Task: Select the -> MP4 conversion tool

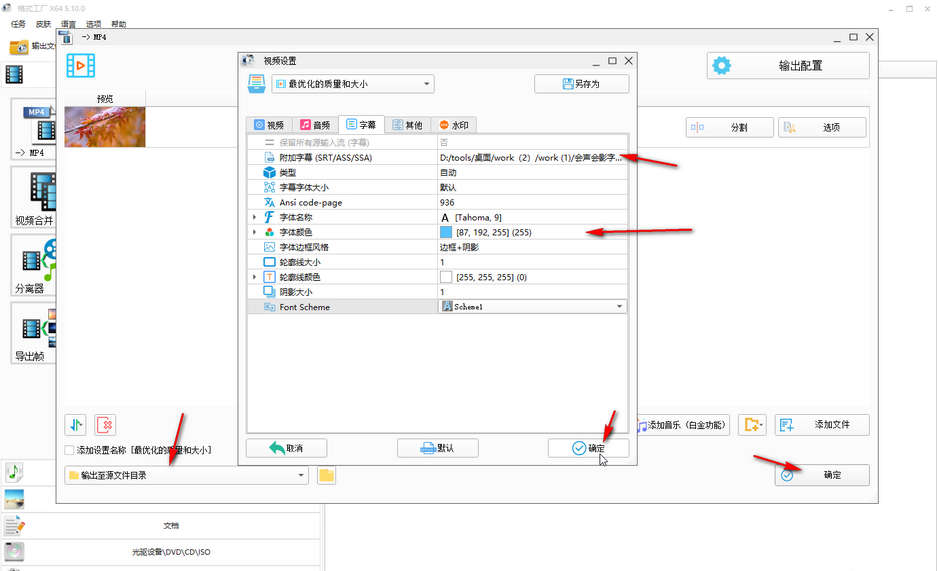Action: coord(34,130)
